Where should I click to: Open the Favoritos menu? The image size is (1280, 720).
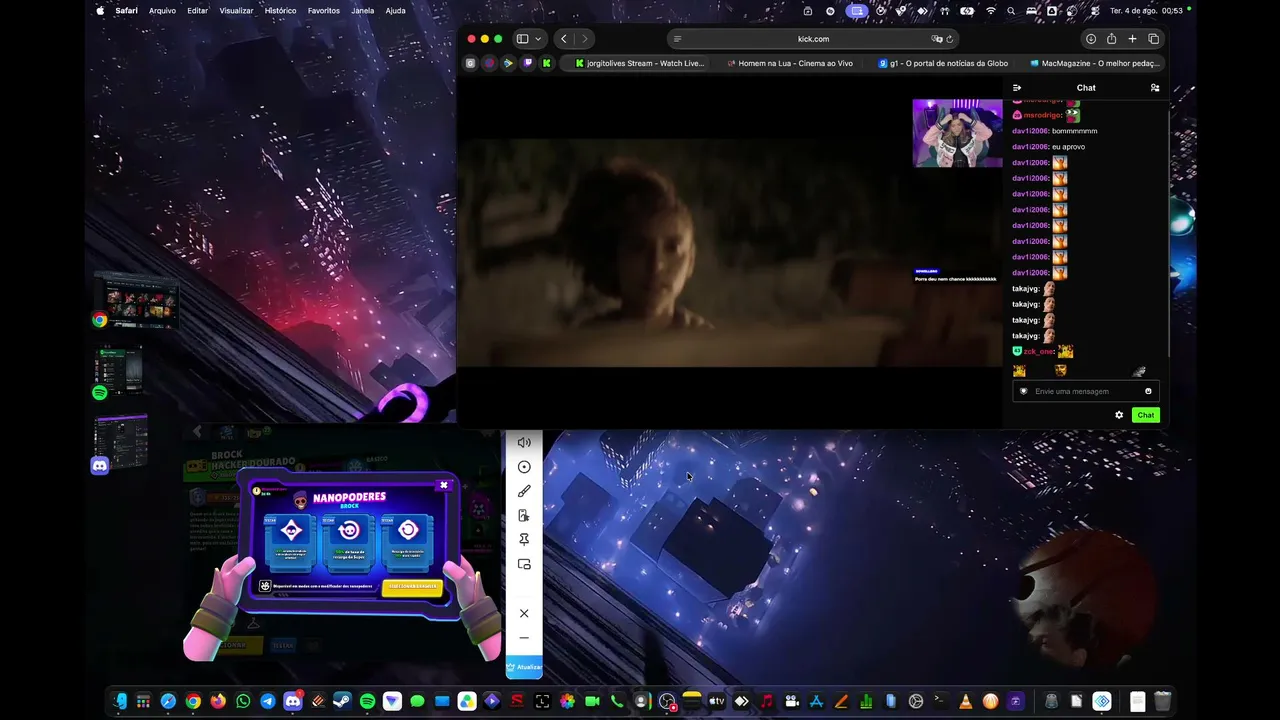click(x=324, y=11)
